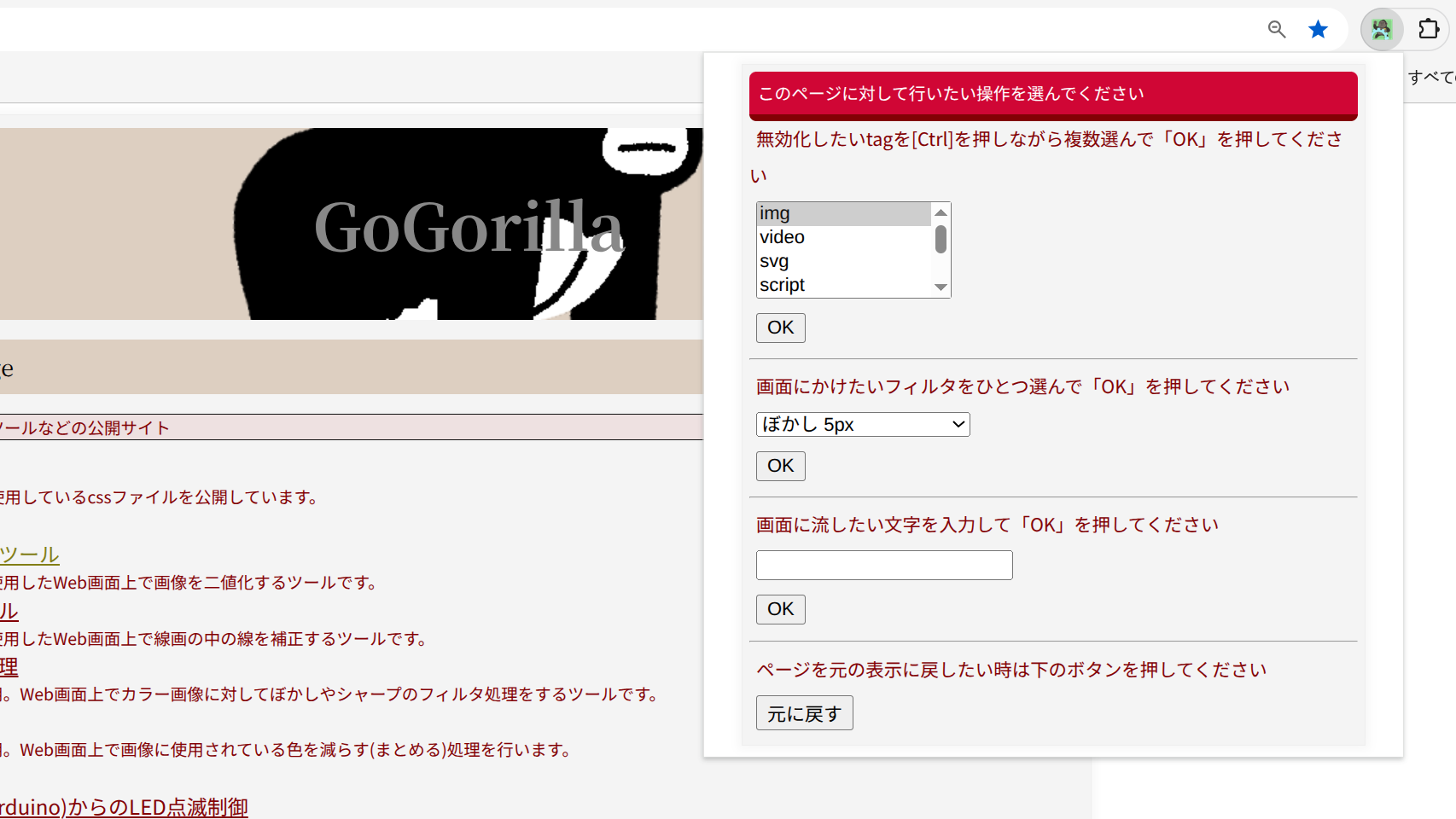Open the 'LED点滅制御' link
Screen dimensions: 1456x819
125,806
